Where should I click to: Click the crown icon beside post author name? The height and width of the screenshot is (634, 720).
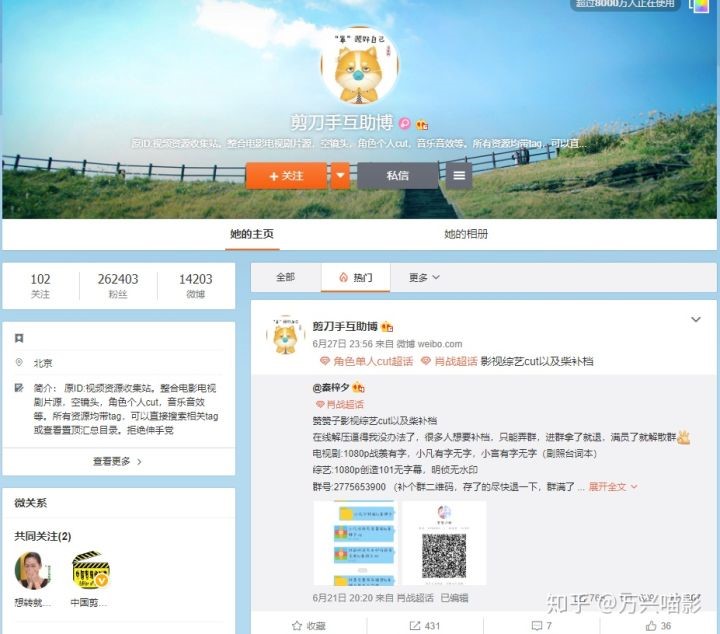pyautogui.click(x=387, y=327)
